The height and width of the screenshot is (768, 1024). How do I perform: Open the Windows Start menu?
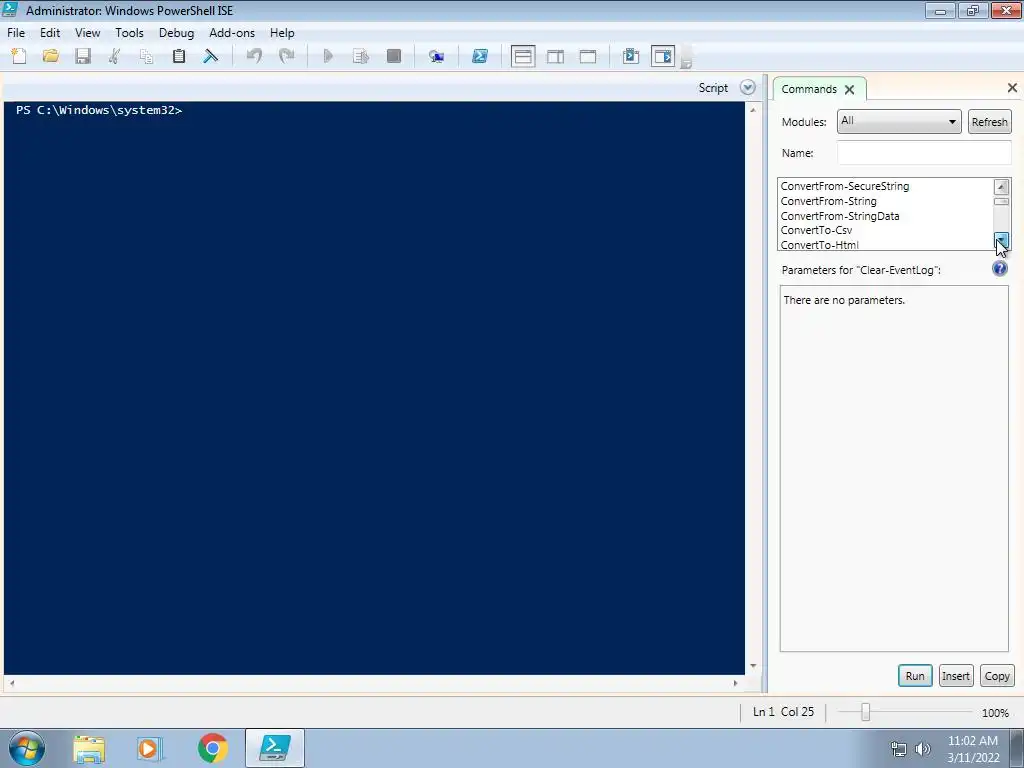27,748
